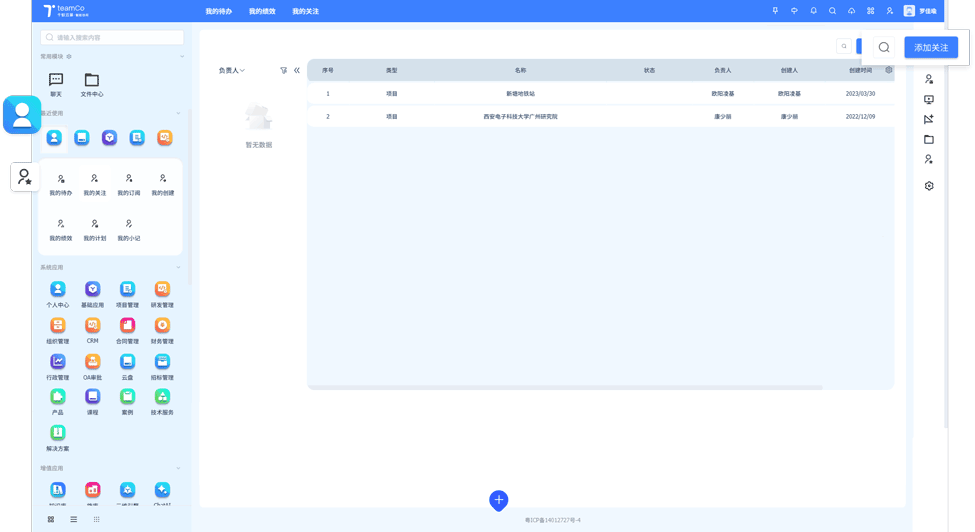Expand the 负责人 dropdown filter

click(232, 71)
